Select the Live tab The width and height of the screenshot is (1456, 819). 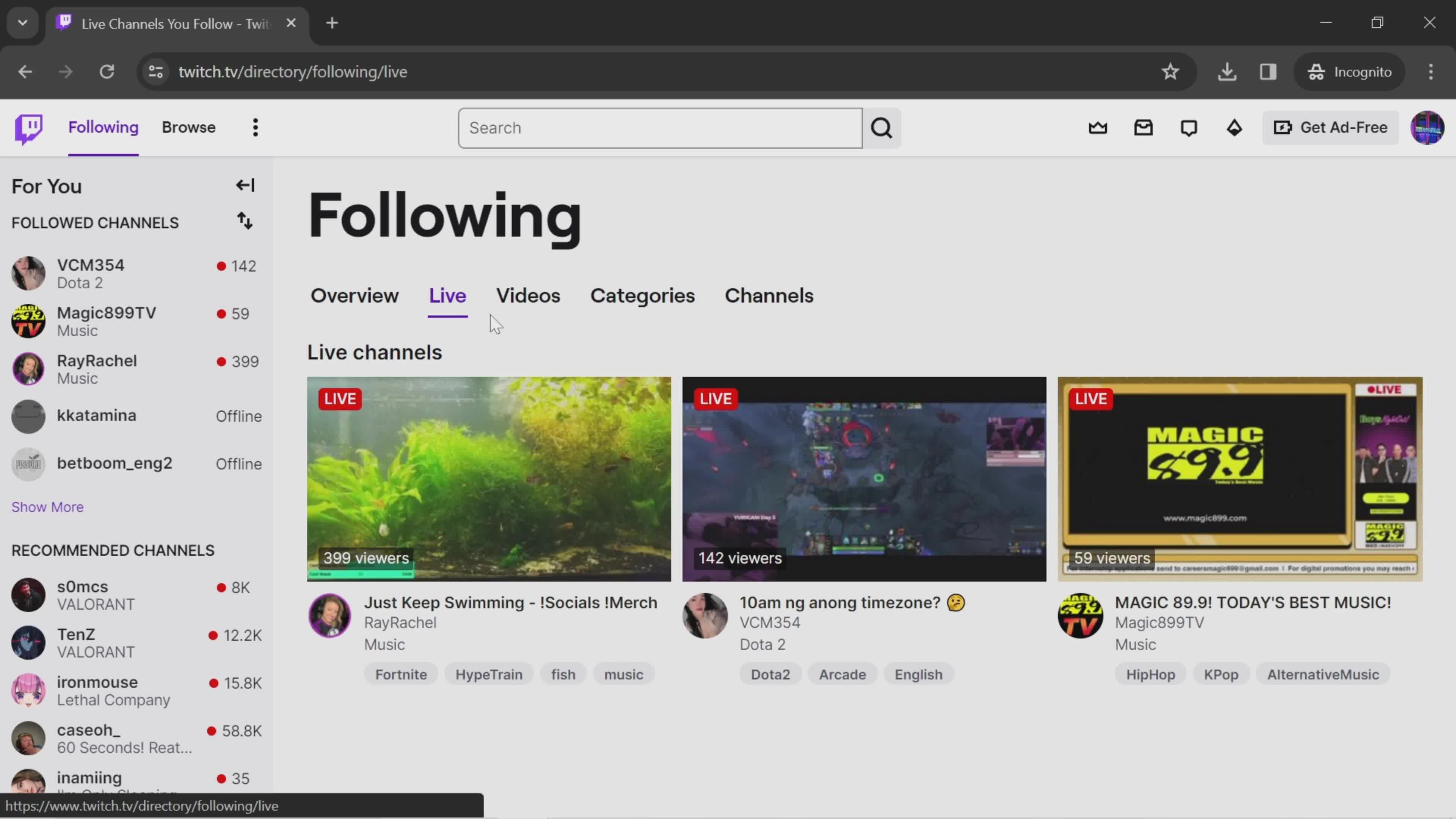pyautogui.click(x=447, y=296)
